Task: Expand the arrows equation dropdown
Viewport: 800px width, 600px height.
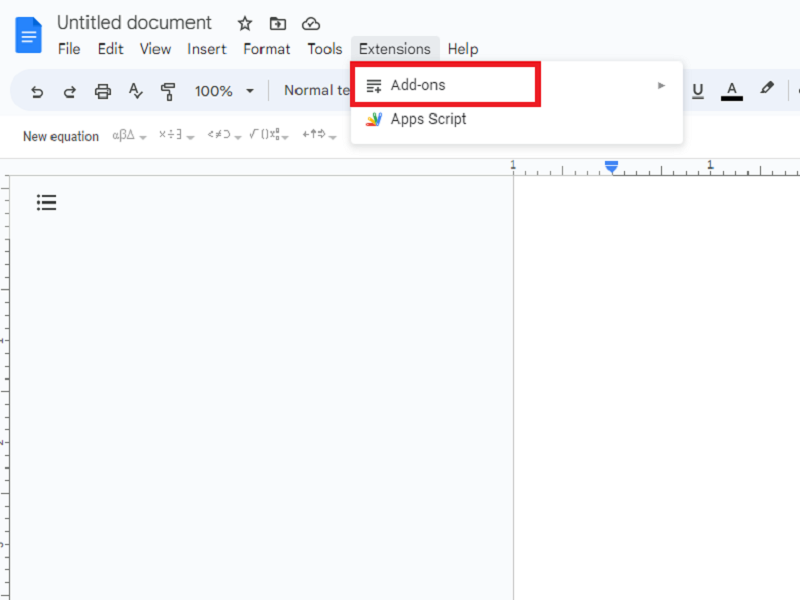Action: 318,136
